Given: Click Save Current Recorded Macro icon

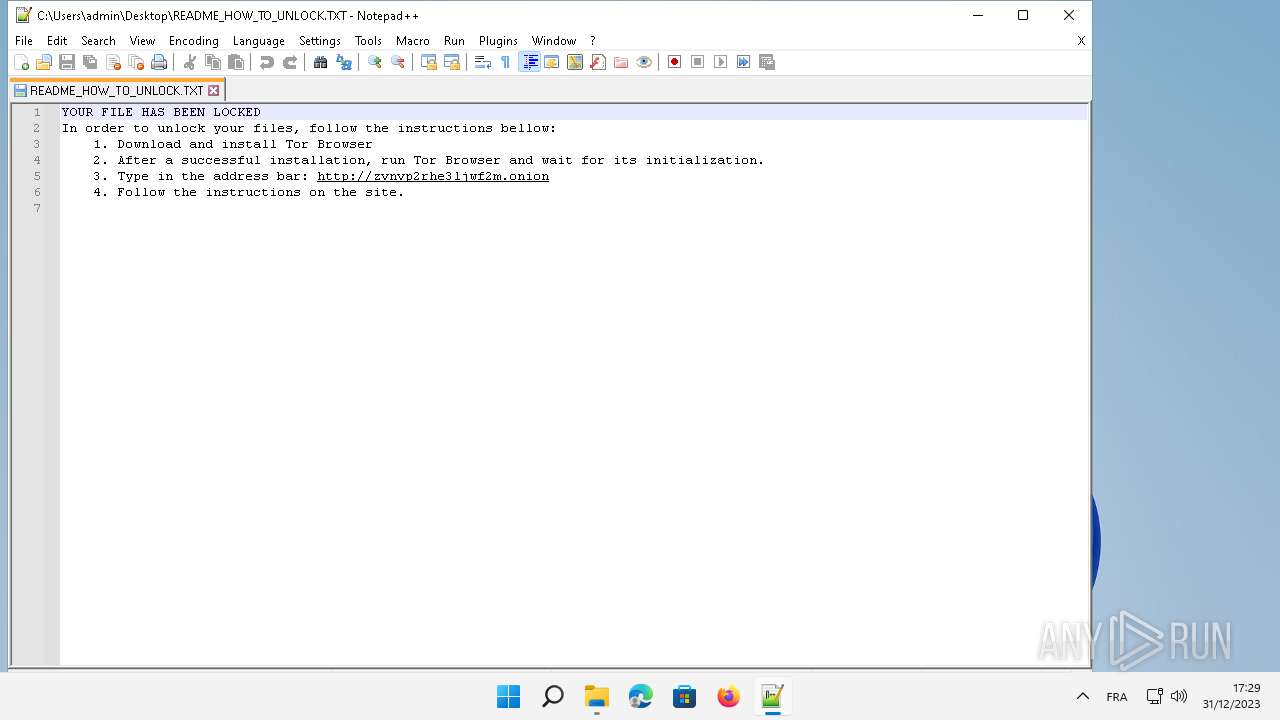Looking at the screenshot, I should 767,62.
